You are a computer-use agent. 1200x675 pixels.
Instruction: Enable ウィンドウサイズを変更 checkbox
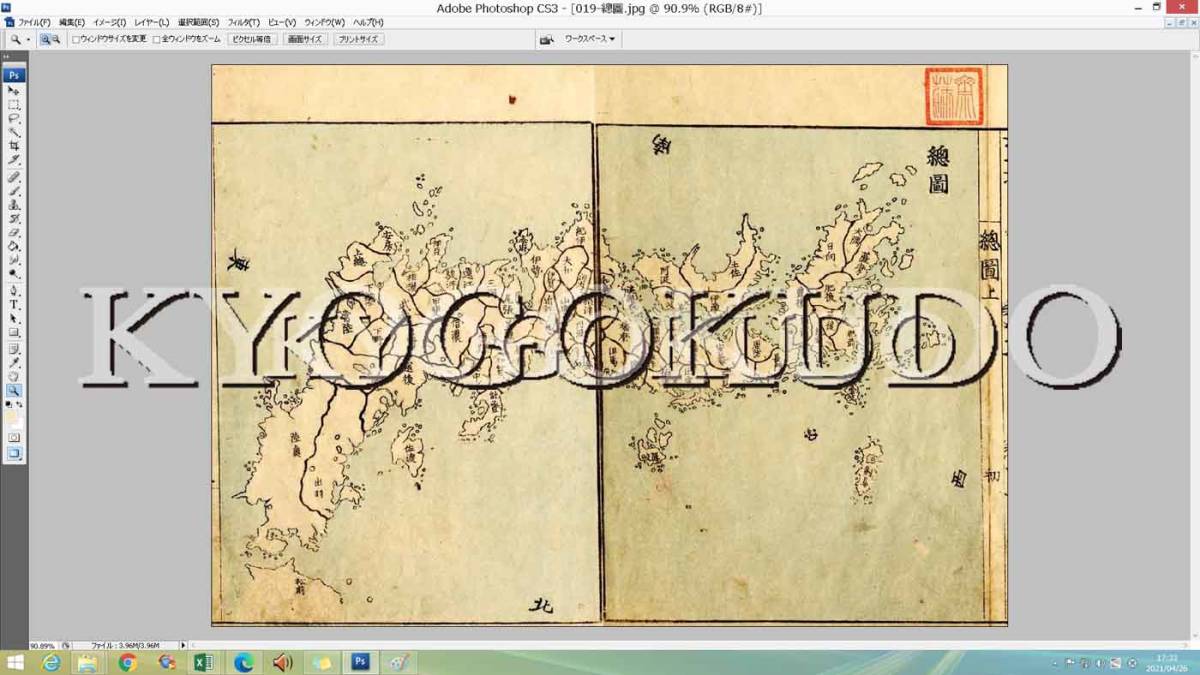coord(77,40)
